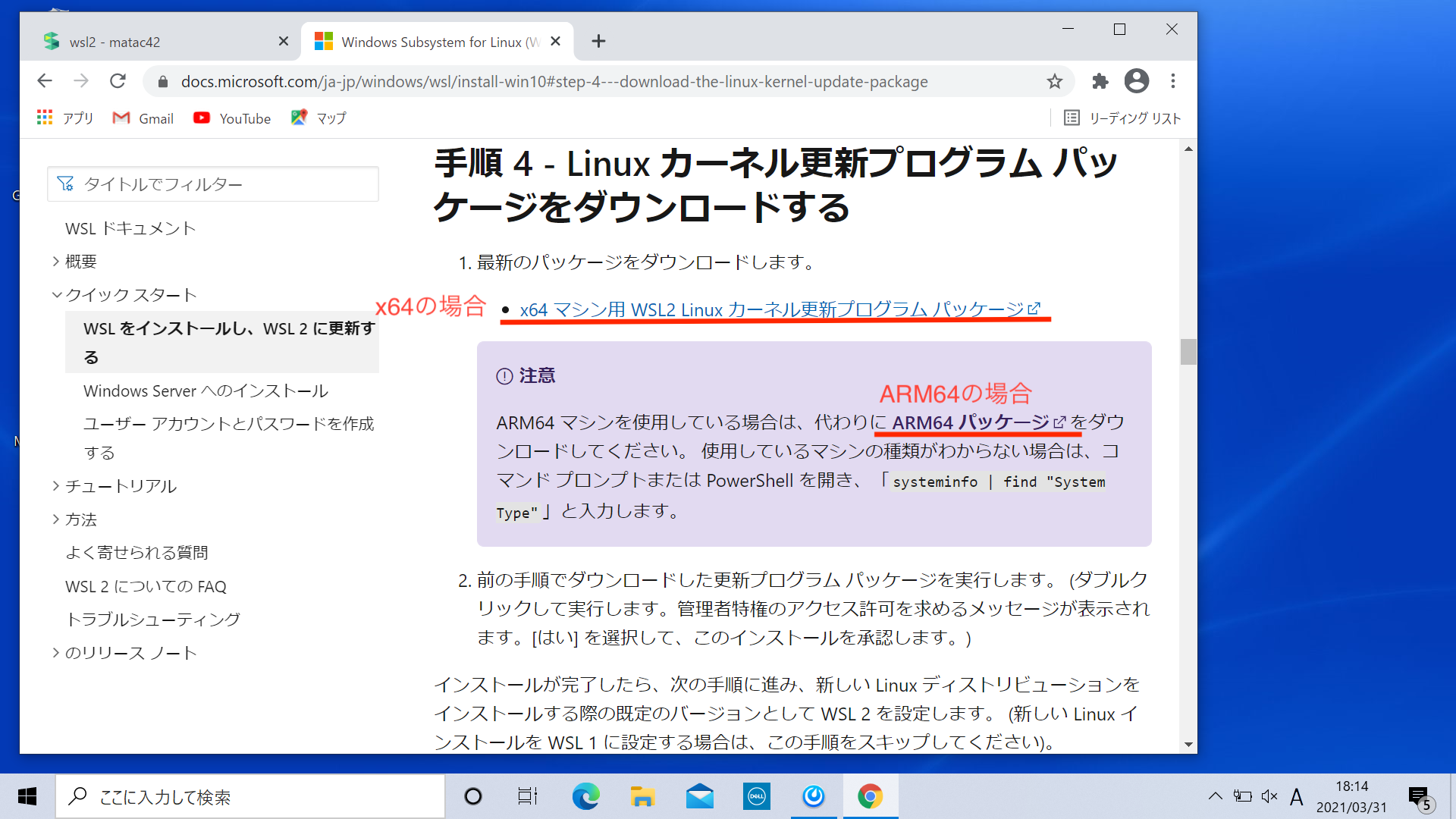Open トラブルシューティング page
The image size is (1456, 819).
coord(153,620)
